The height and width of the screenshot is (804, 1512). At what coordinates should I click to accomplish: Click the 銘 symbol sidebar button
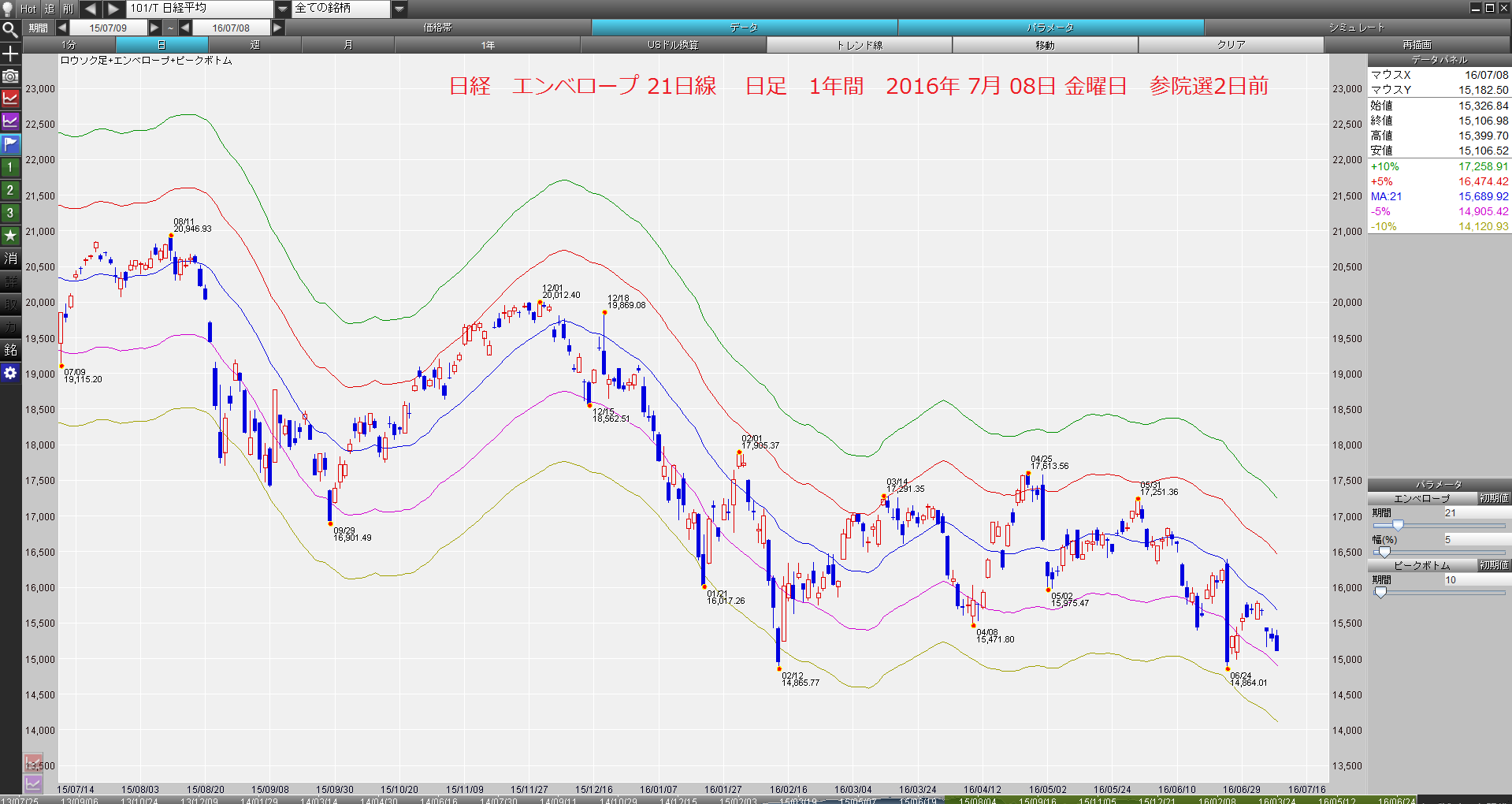10,350
